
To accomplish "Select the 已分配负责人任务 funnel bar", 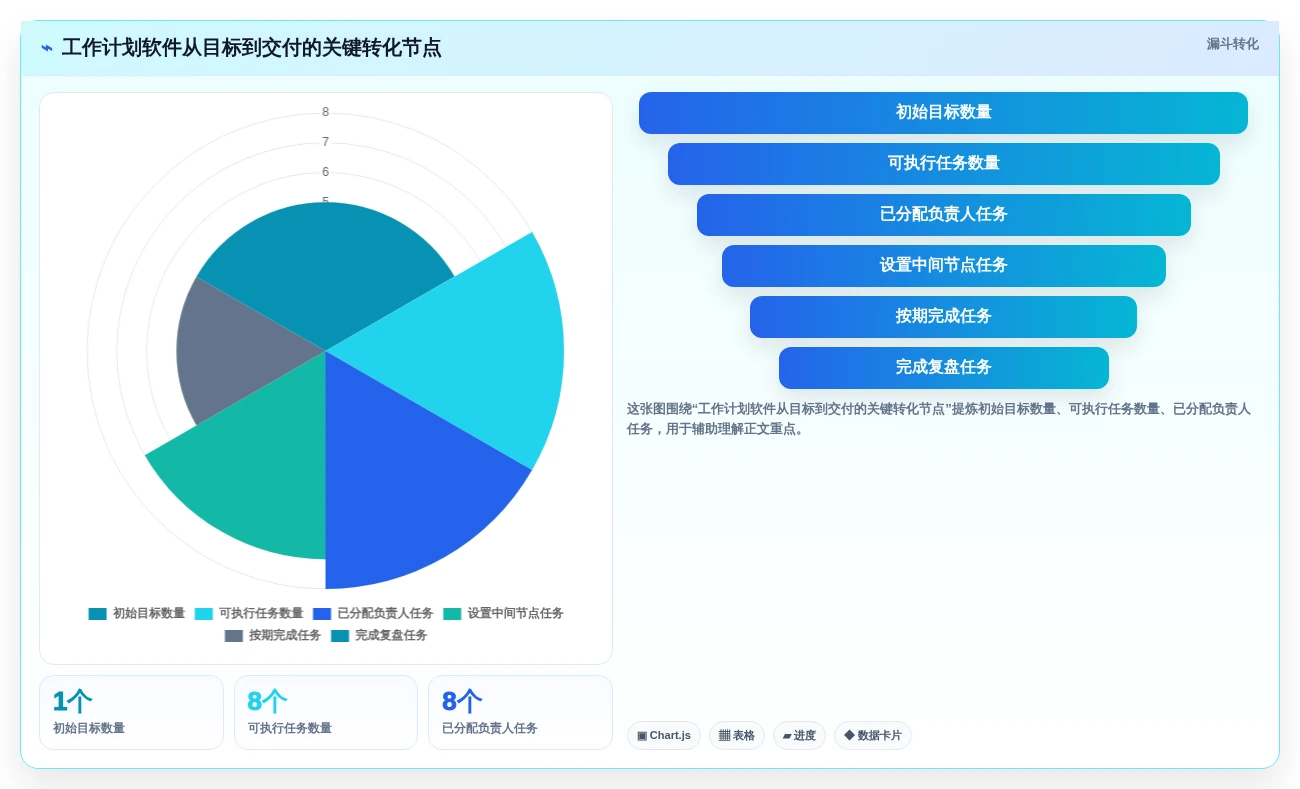I will coord(943,215).
